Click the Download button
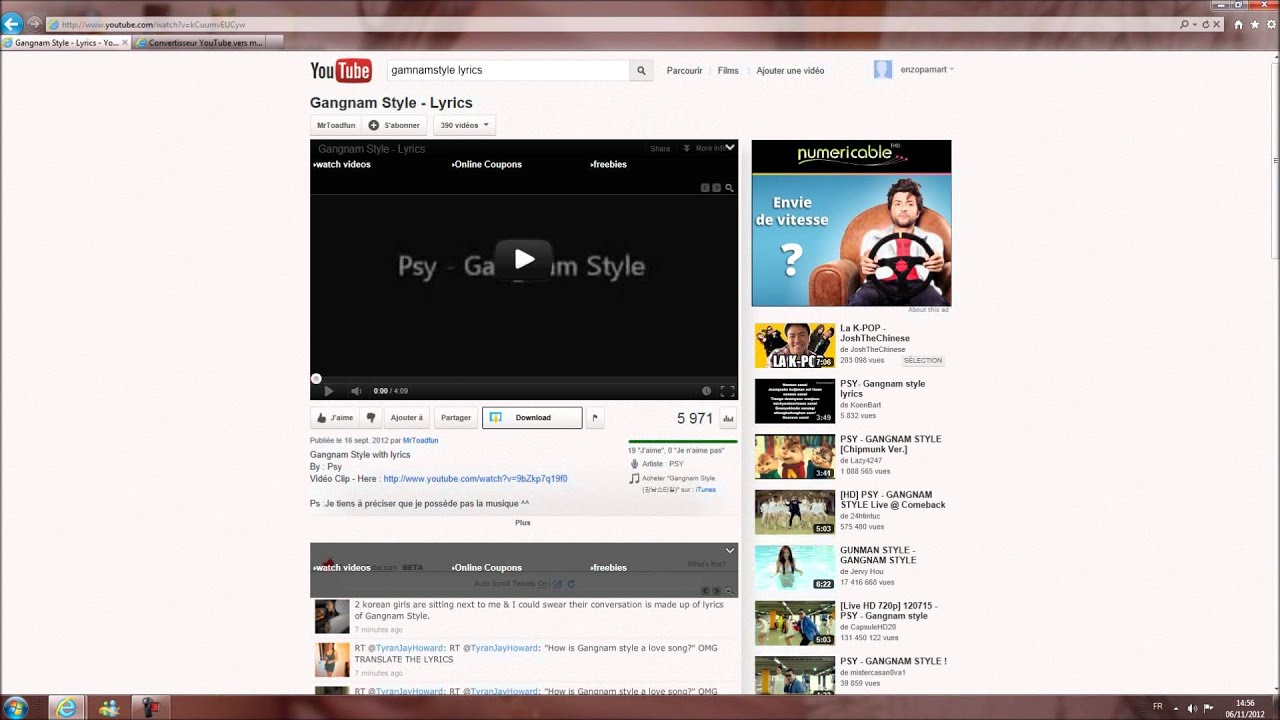Screen dimensions: 1280x720 [532, 418]
